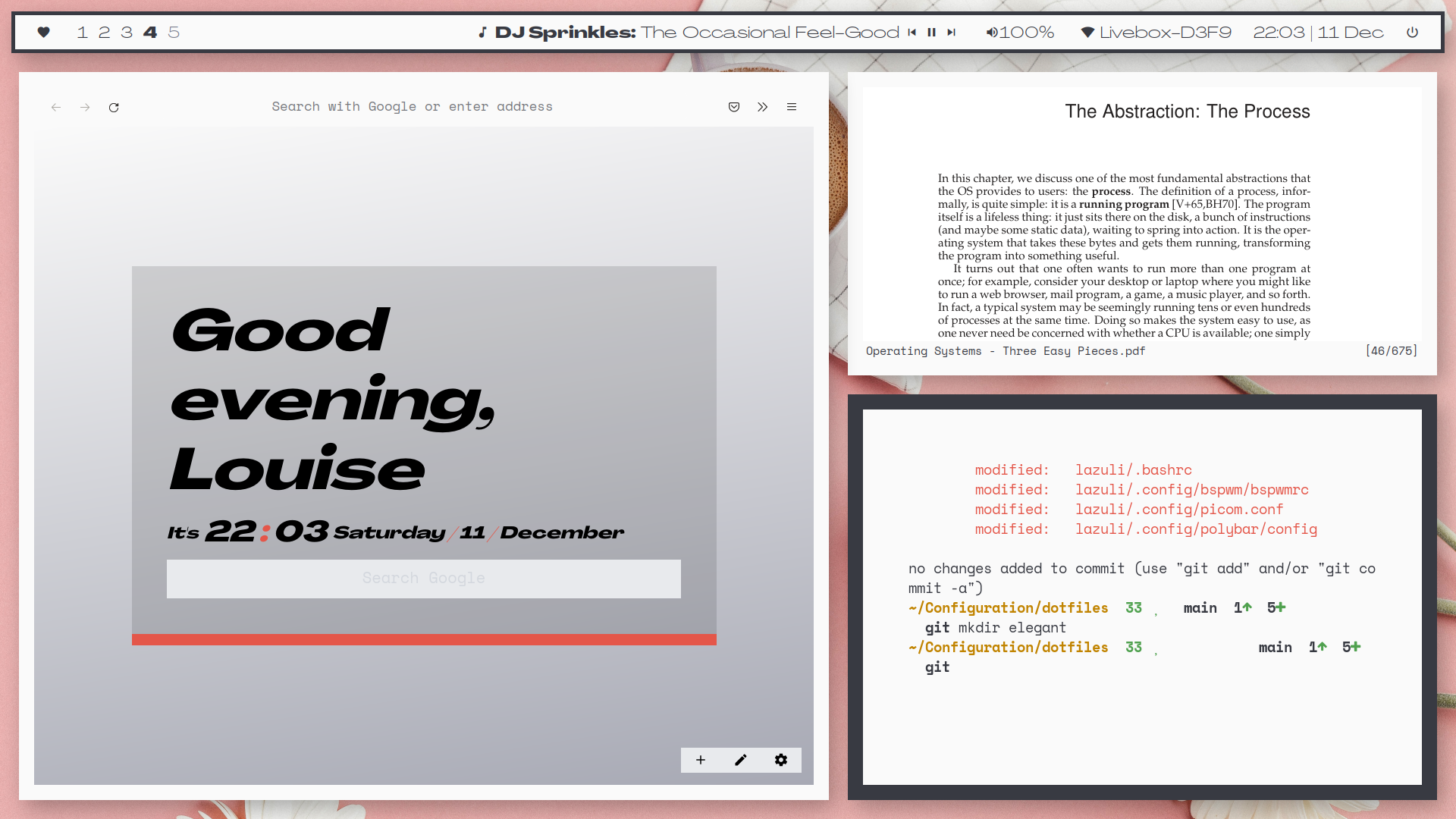
Task: Select workspace tab number 2
Action: [x=103, y=32]
